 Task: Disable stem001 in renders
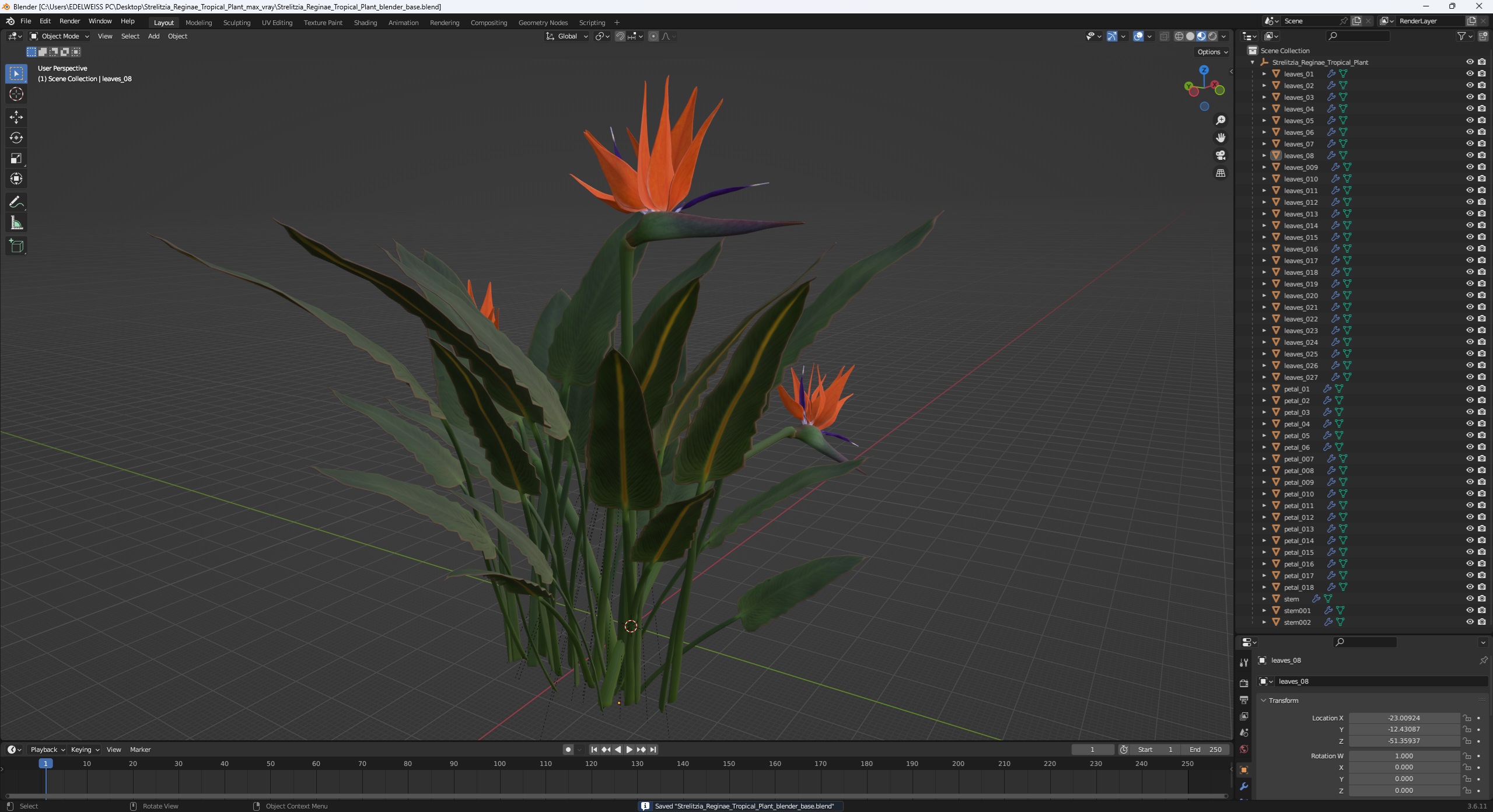[x=1481, y=610]
